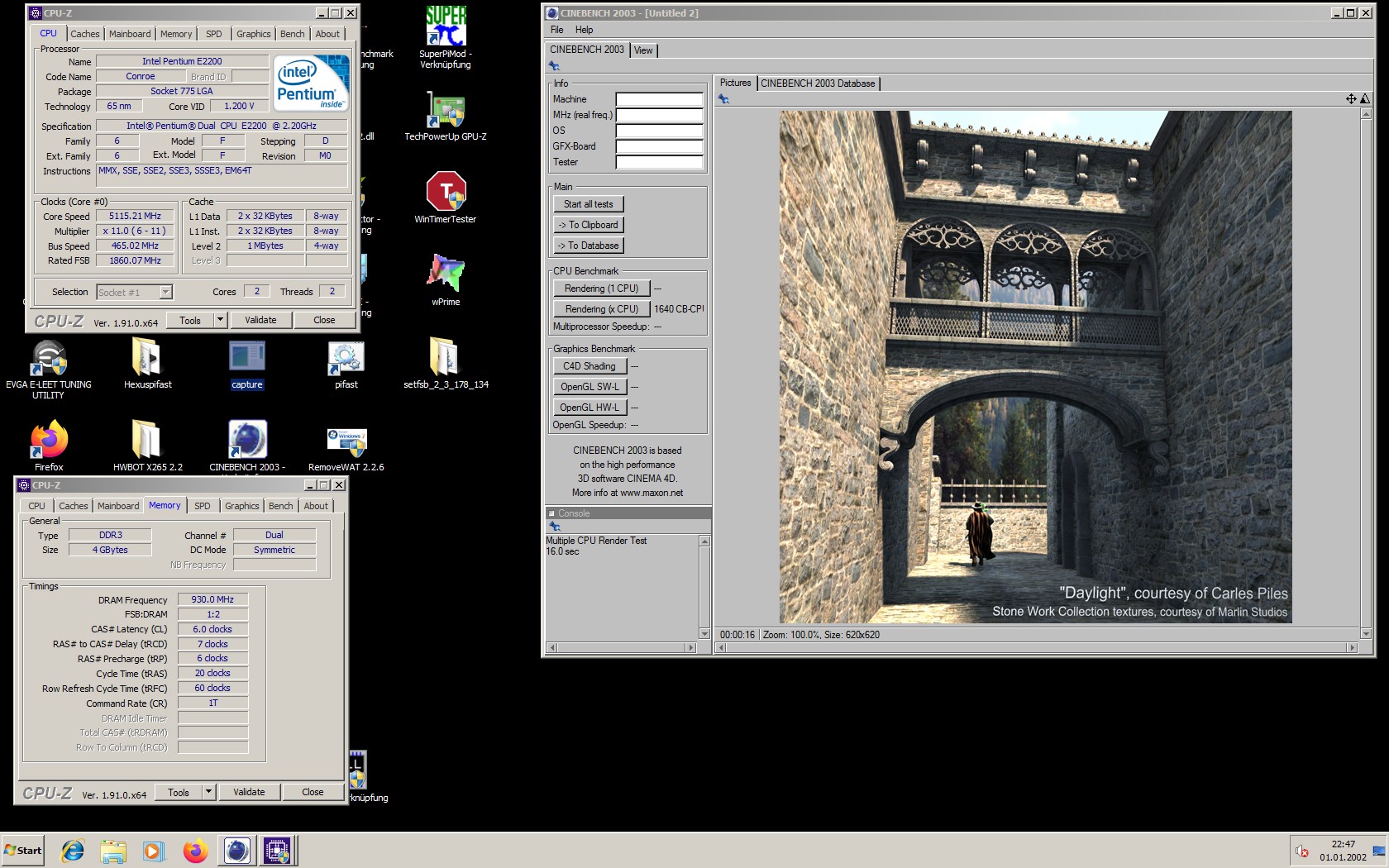The width and height of the screenshot is (1389, 868).
Task: Start the OpenGL HW-L test
Action: (589, 408)
